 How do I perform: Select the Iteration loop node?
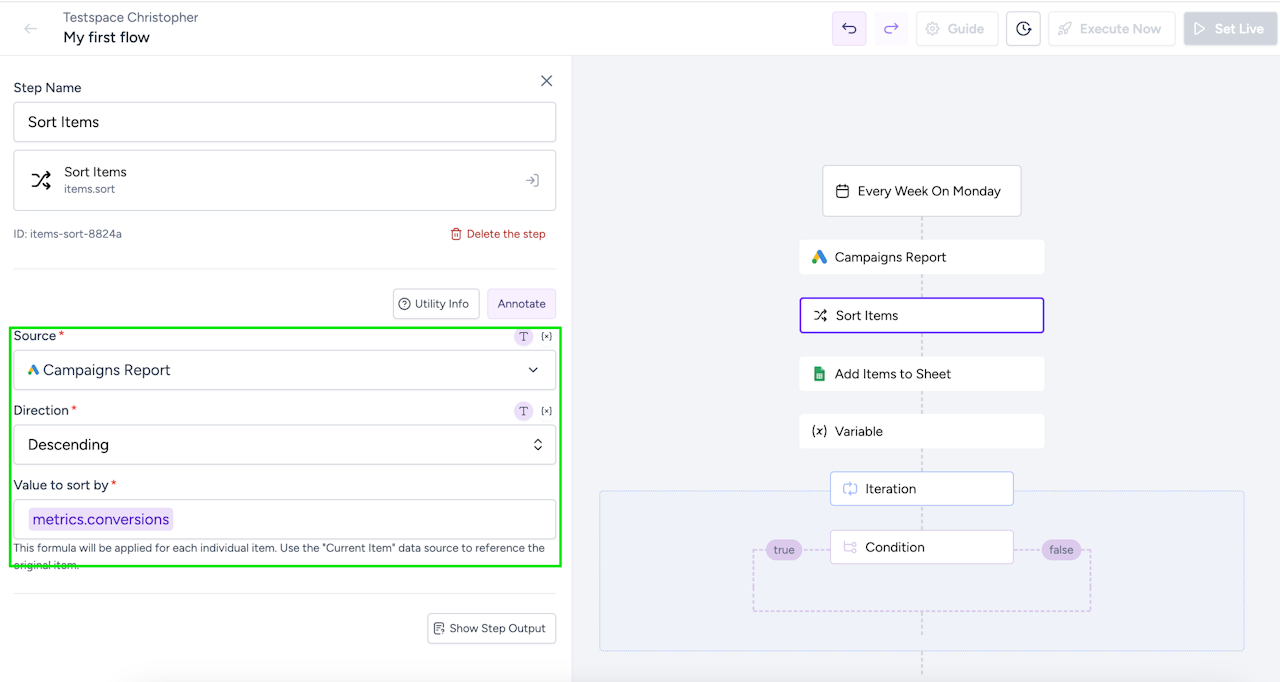[x=921, y=489]
